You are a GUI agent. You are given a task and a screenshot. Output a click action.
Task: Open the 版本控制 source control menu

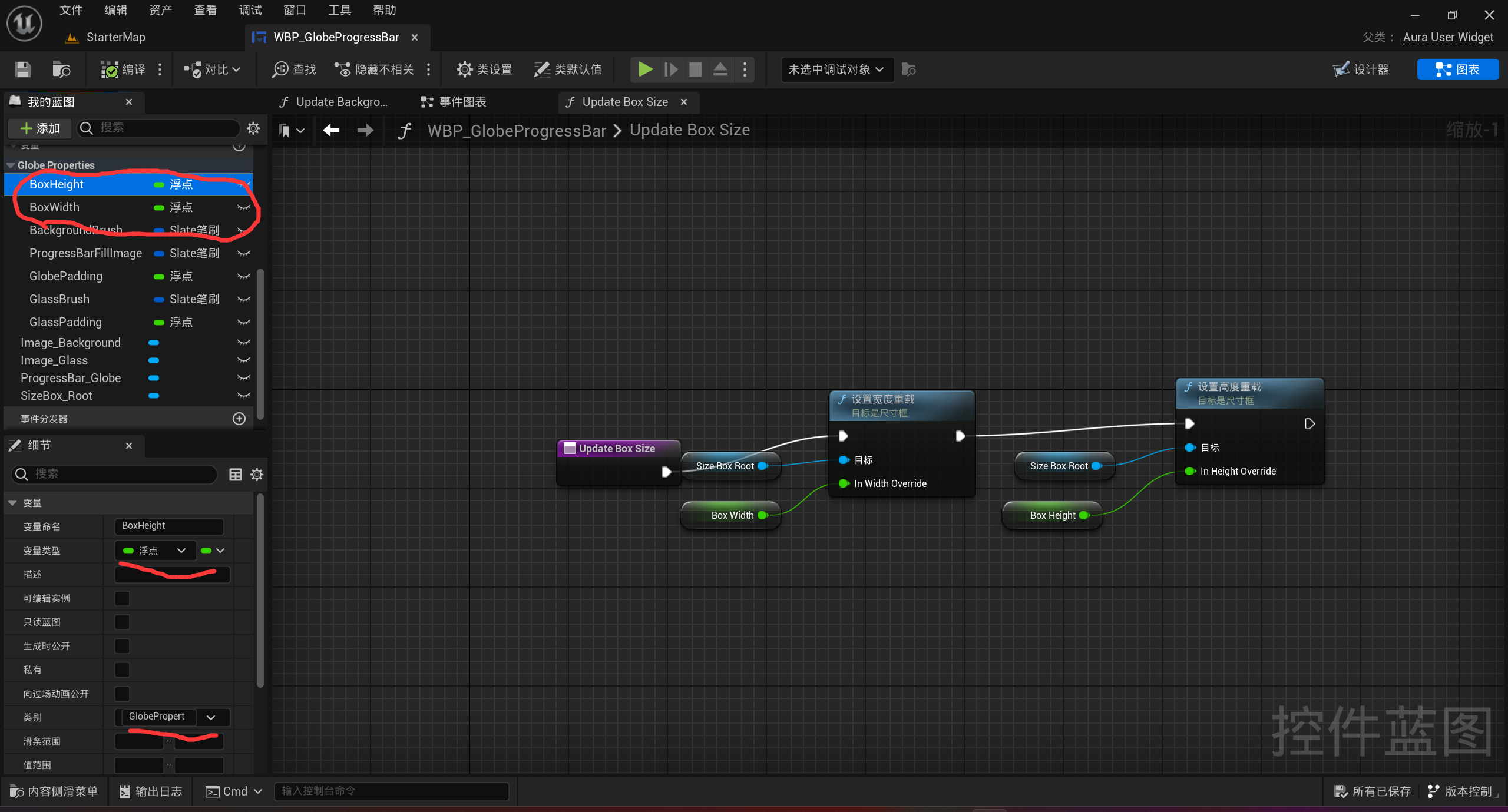pos(1461,791)
